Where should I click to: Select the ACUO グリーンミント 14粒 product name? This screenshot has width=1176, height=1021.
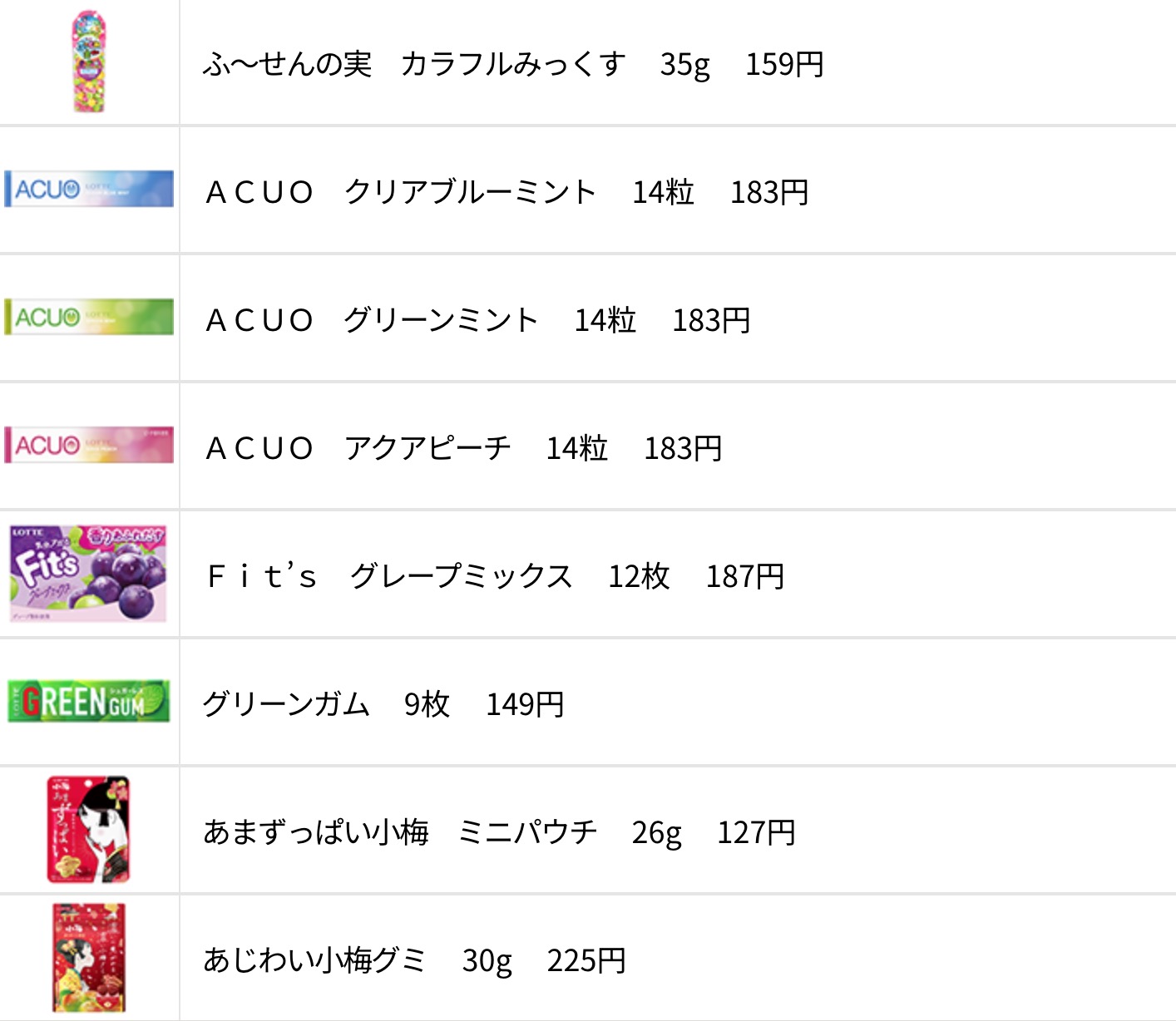tap(421, 320)
